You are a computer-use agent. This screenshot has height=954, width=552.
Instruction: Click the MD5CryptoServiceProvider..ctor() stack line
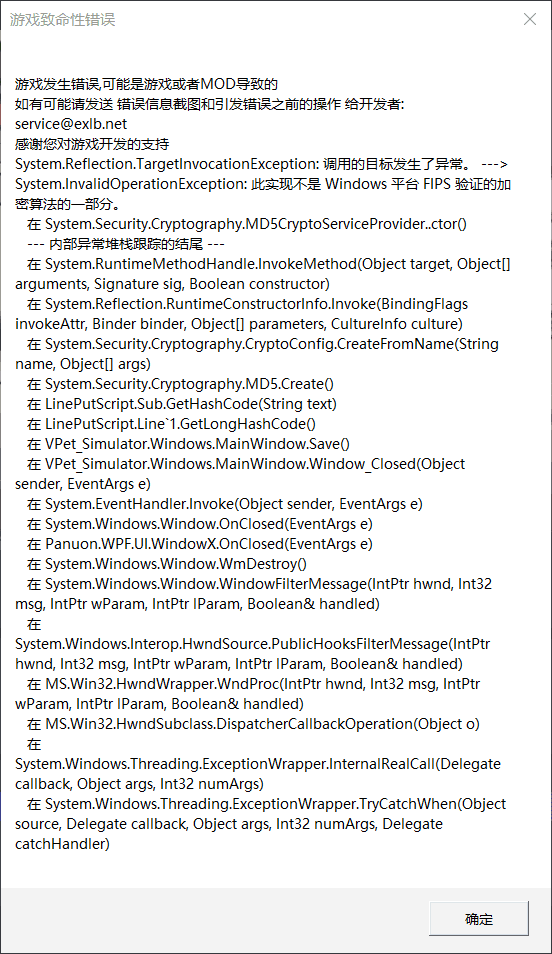click(x=246, y=224)
